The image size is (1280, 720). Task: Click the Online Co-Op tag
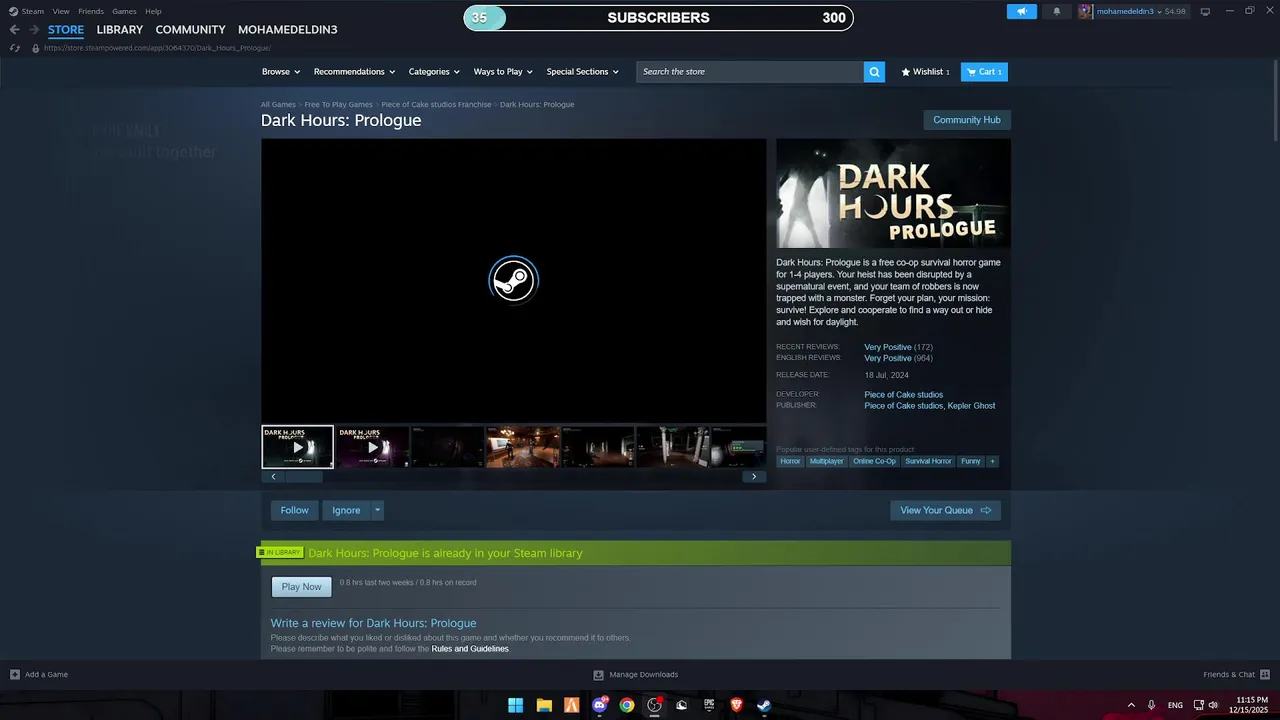(x=874, y=461)
